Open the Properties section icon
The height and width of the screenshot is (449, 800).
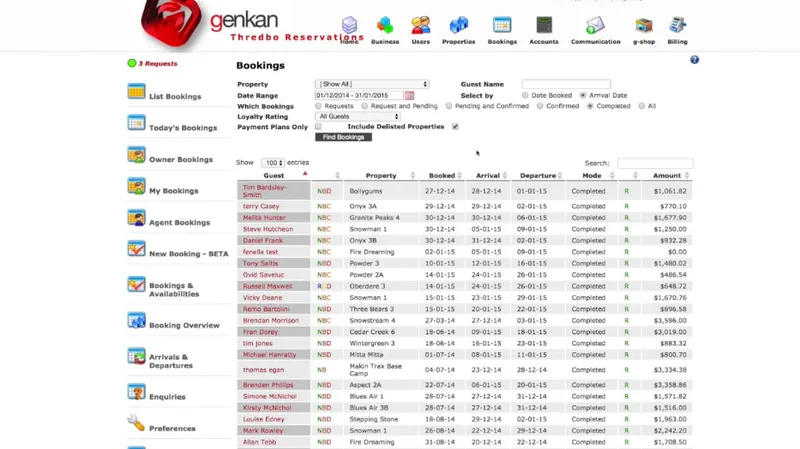[458, 25]
